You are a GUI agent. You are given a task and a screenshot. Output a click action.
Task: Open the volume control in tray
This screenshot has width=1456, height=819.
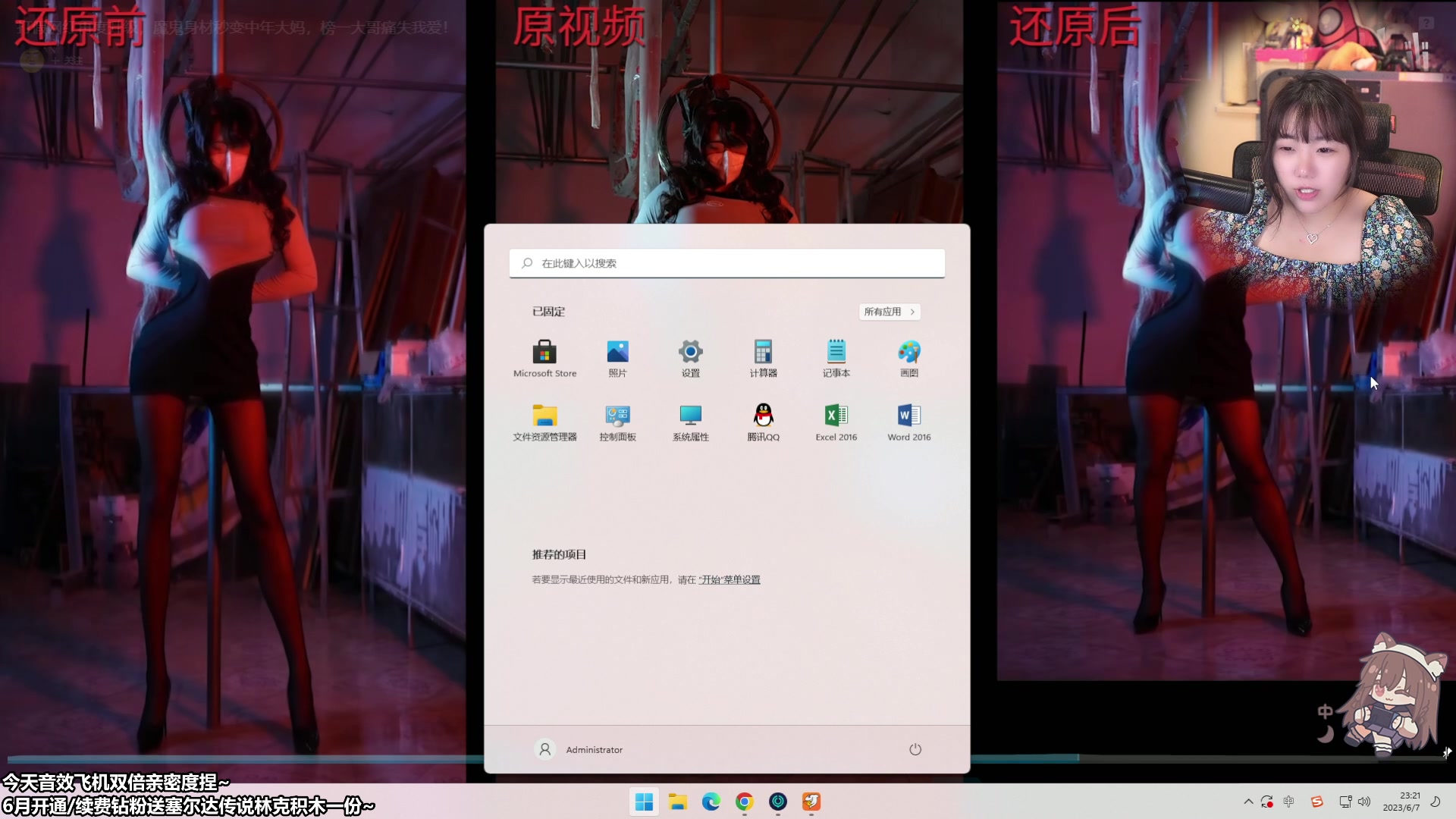click(1364, 802)
